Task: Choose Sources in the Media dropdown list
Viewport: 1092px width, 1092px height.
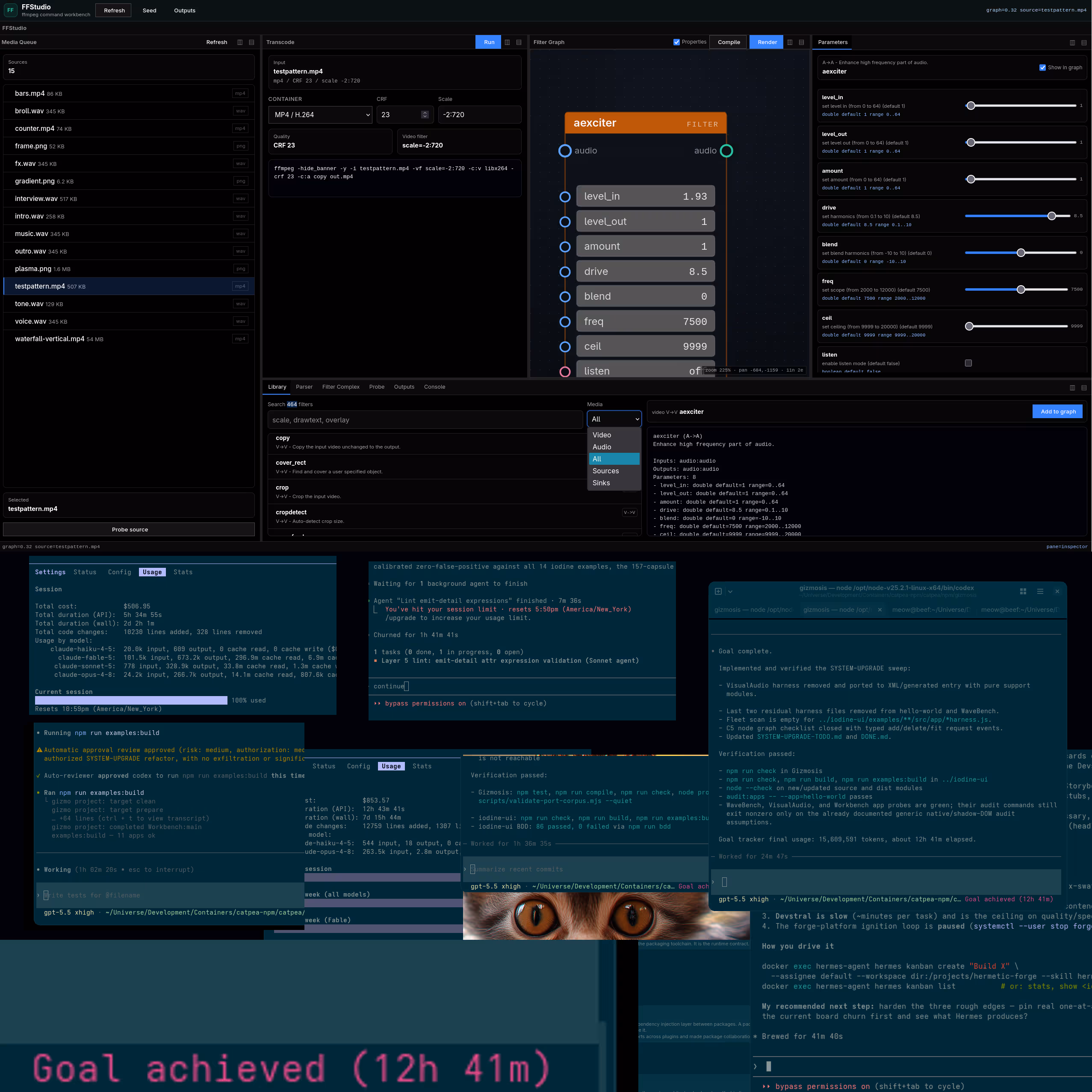Action: point(614,471)
